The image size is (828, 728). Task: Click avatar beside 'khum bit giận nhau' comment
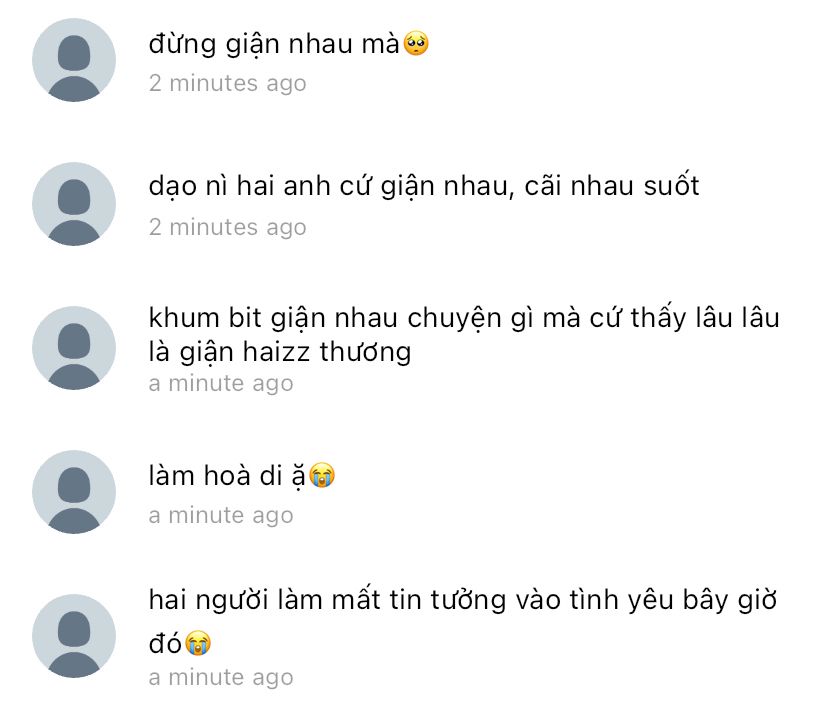coord(74,348)
